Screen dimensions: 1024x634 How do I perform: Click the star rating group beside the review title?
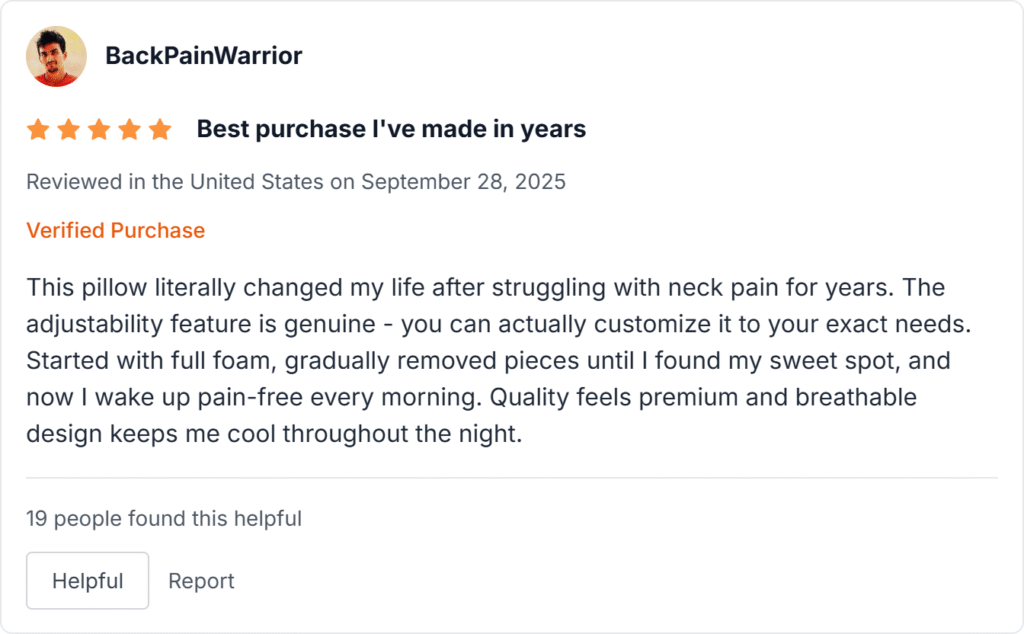tap(100, 128)
